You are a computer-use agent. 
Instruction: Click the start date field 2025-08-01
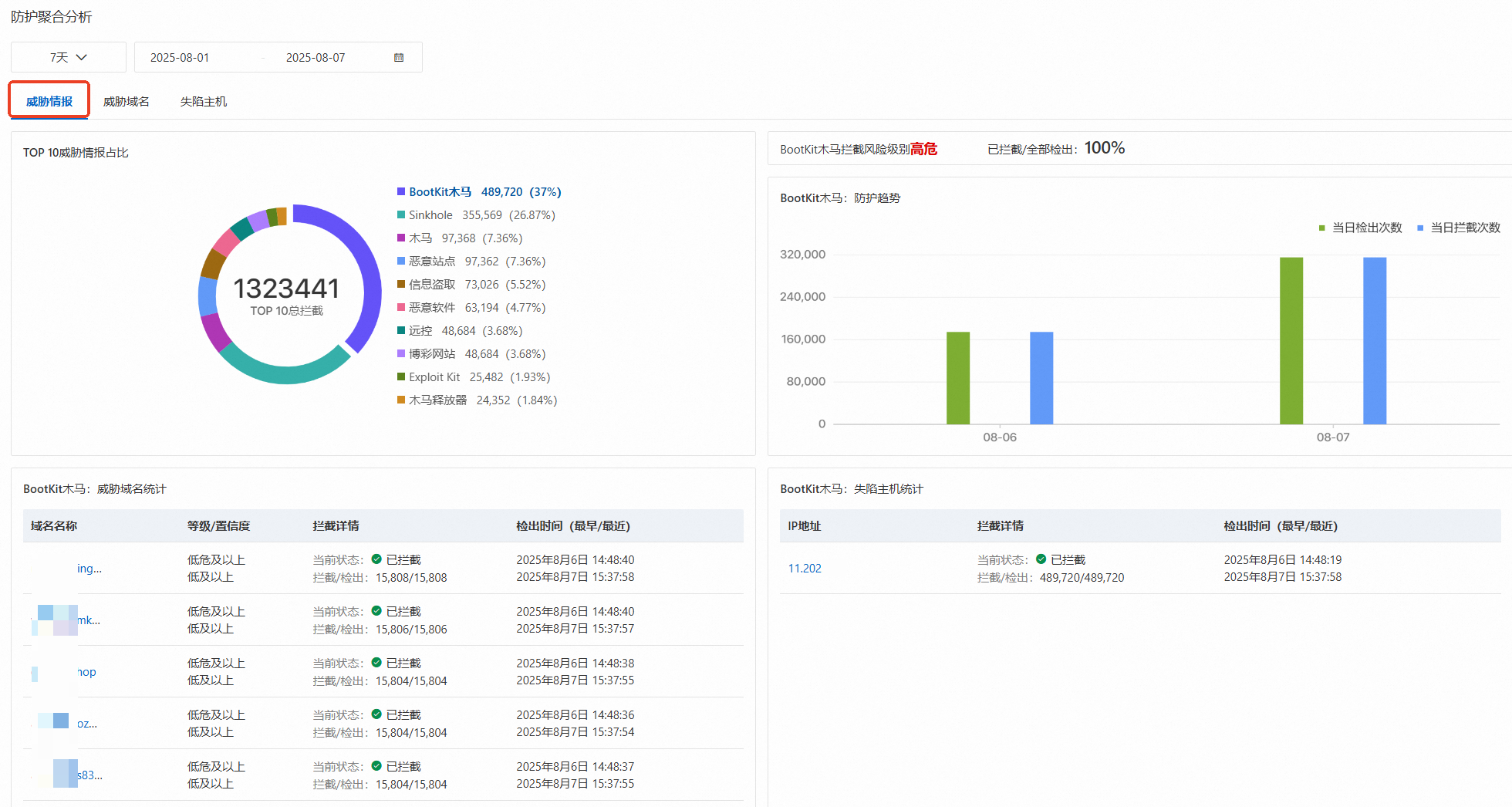pos(180,58)
